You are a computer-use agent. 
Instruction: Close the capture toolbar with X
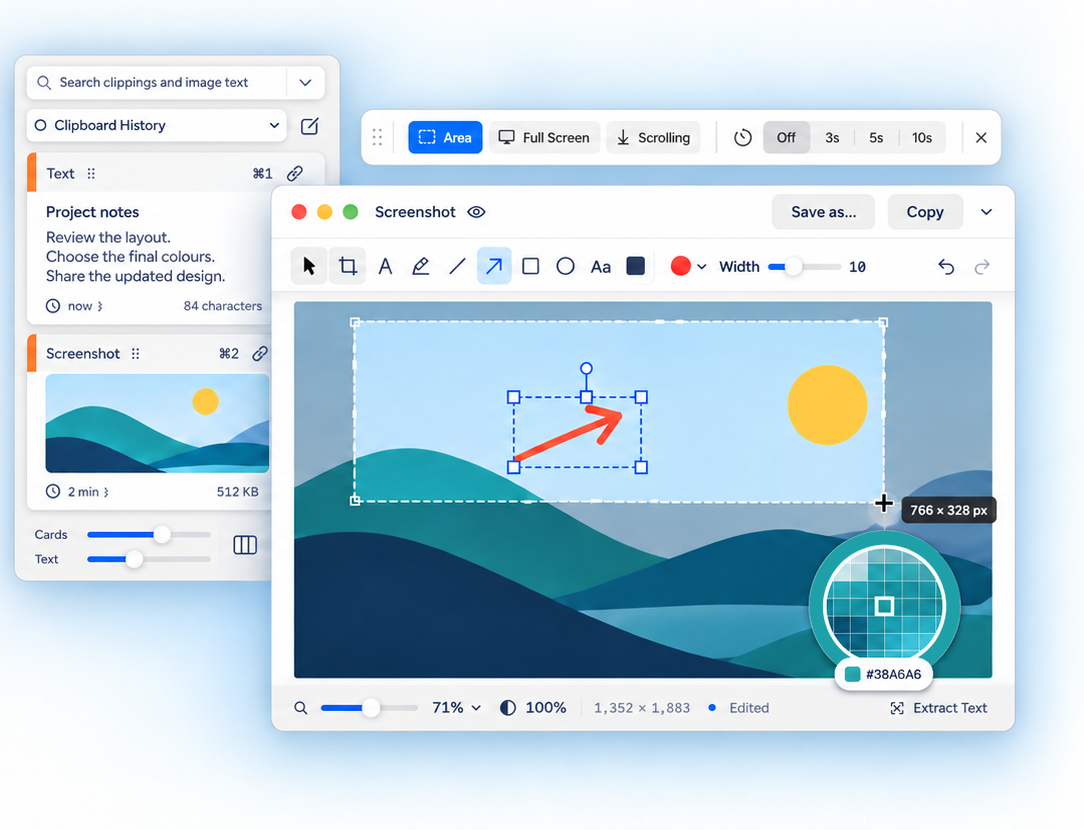click(981, 138)
